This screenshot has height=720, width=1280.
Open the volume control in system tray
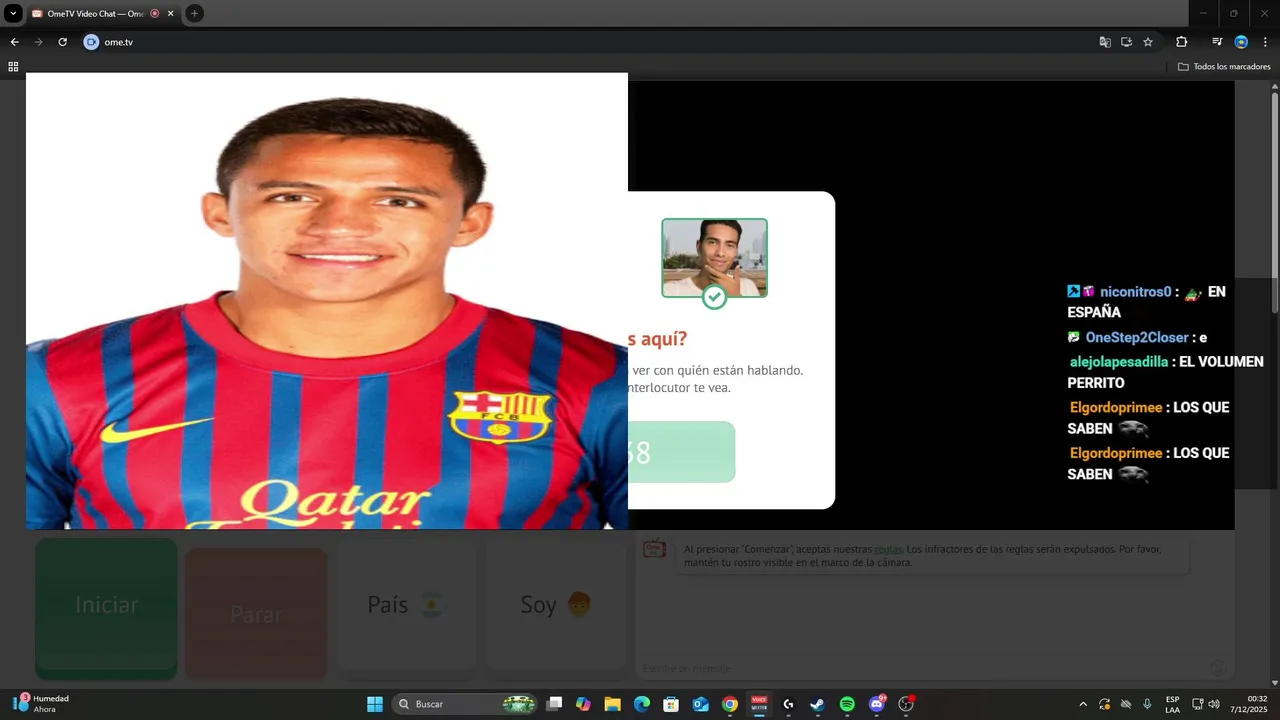coord(1214,704)
